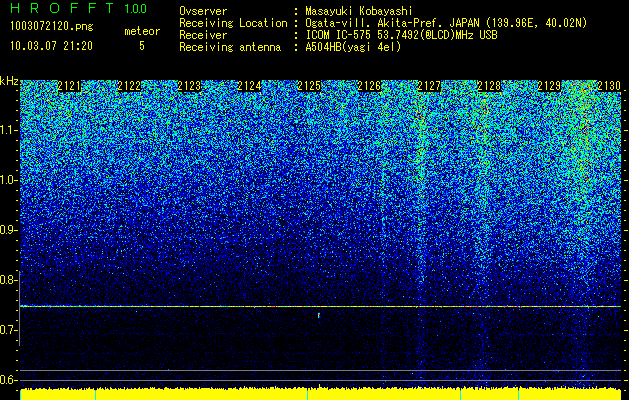
Task: Select the filename 1003072120.png
Action: (x=52, y=26)
